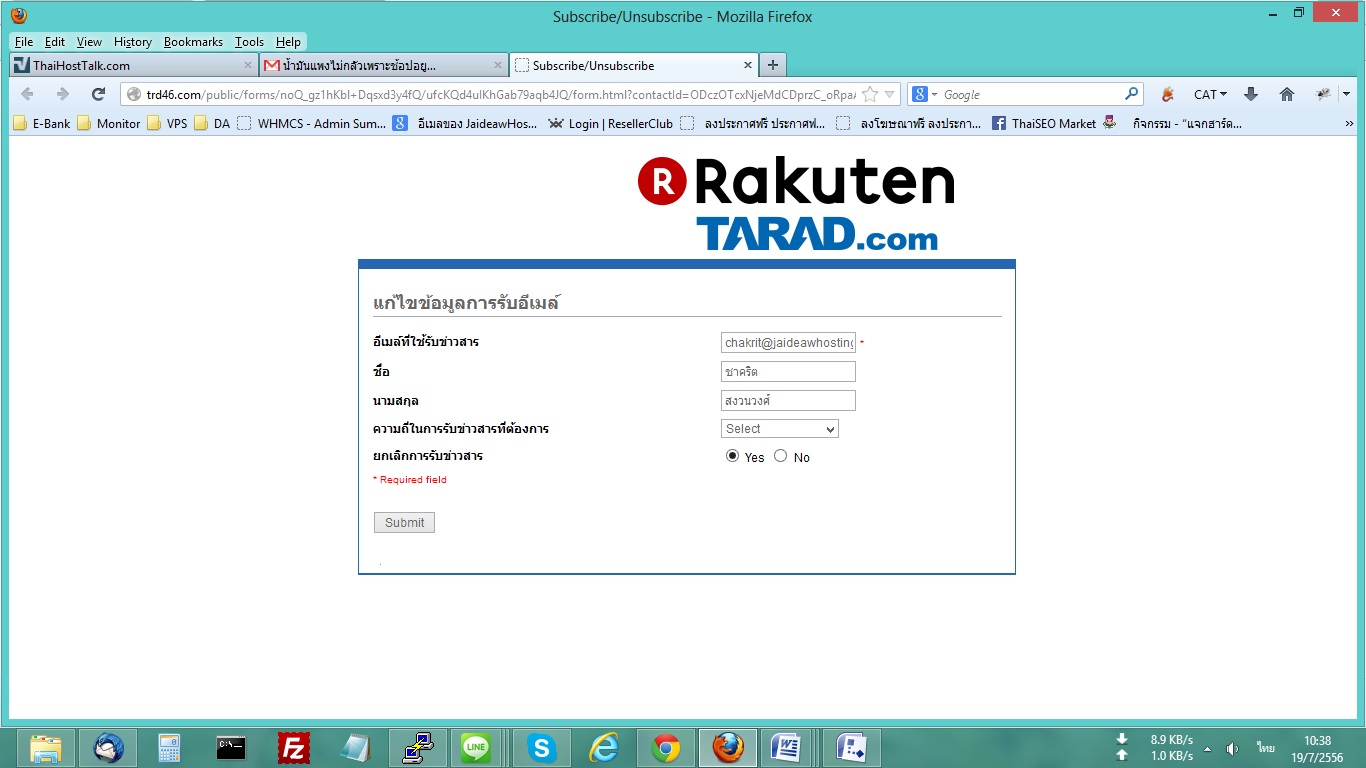This screenshot has width=1366, height=768.
Task: Open the History menu
Action: 133,42
